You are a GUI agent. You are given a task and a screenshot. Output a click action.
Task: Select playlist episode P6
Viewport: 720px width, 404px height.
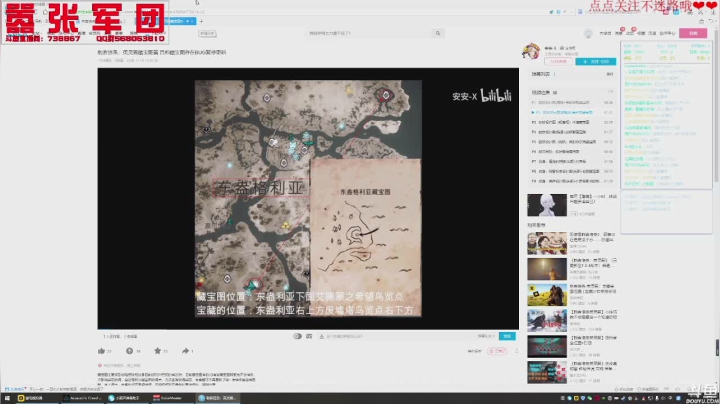572,152
